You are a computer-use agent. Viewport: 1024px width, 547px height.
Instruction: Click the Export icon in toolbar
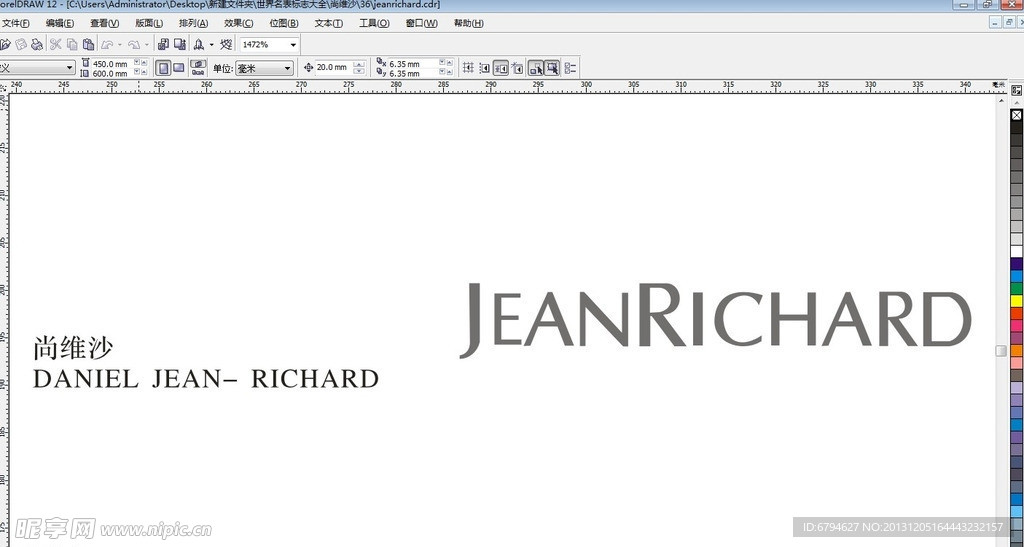(180, 44)
